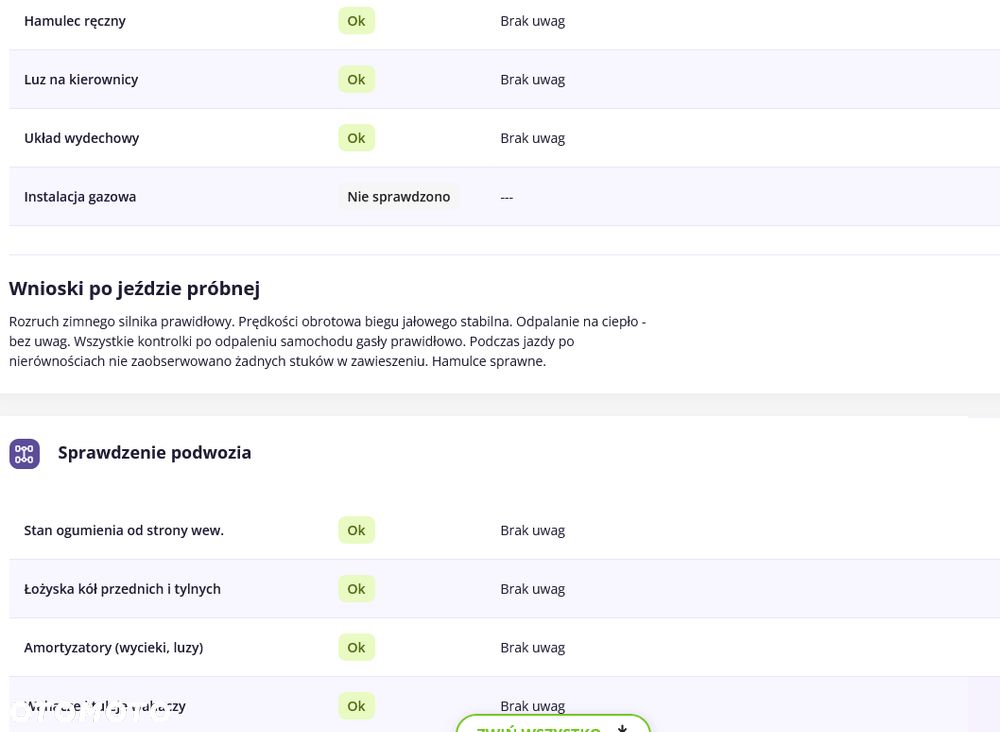Click the purple chassis inspection icon

24,453
